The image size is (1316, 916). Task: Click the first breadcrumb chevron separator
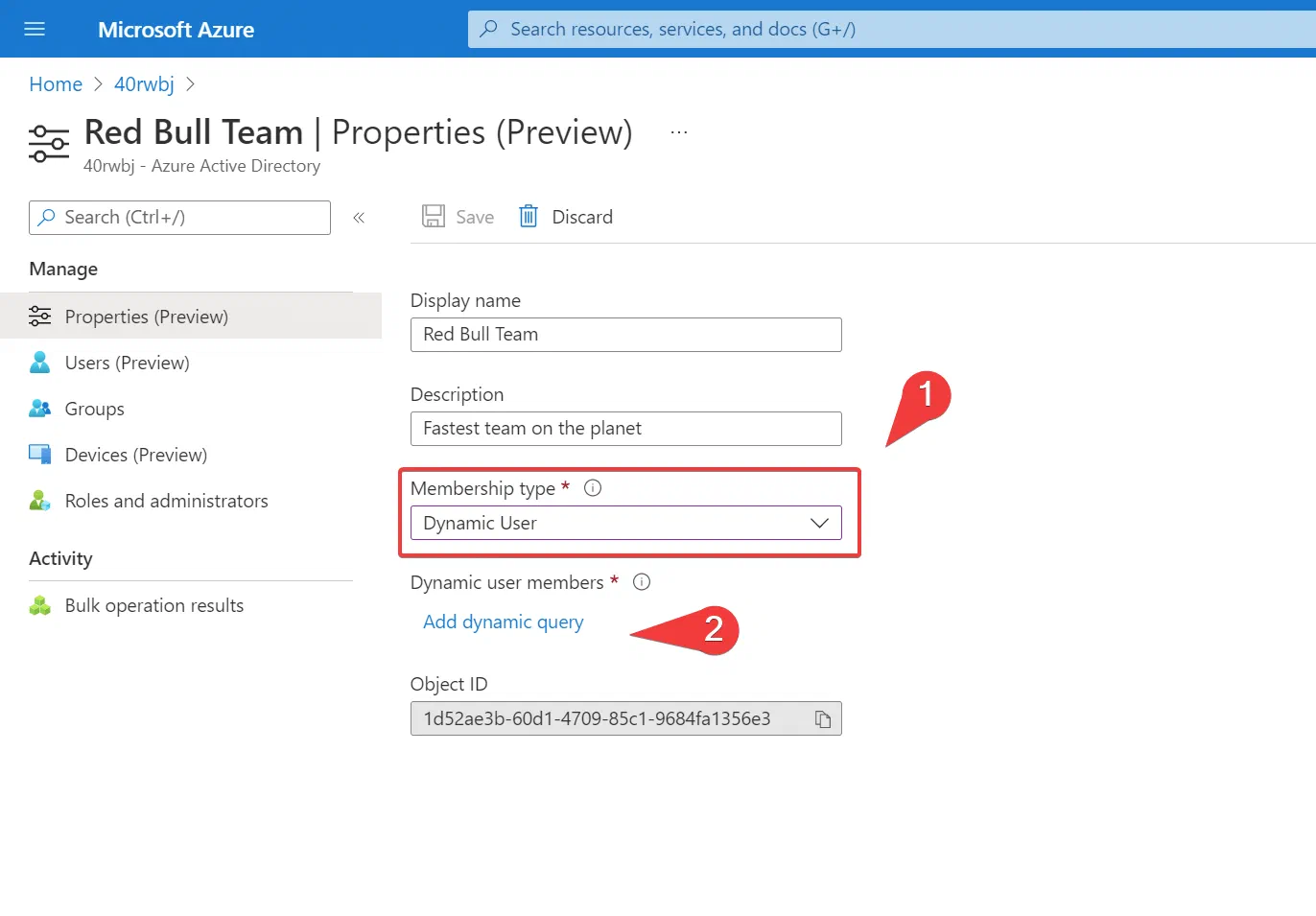pyautogui.click(x=98, y=84)
